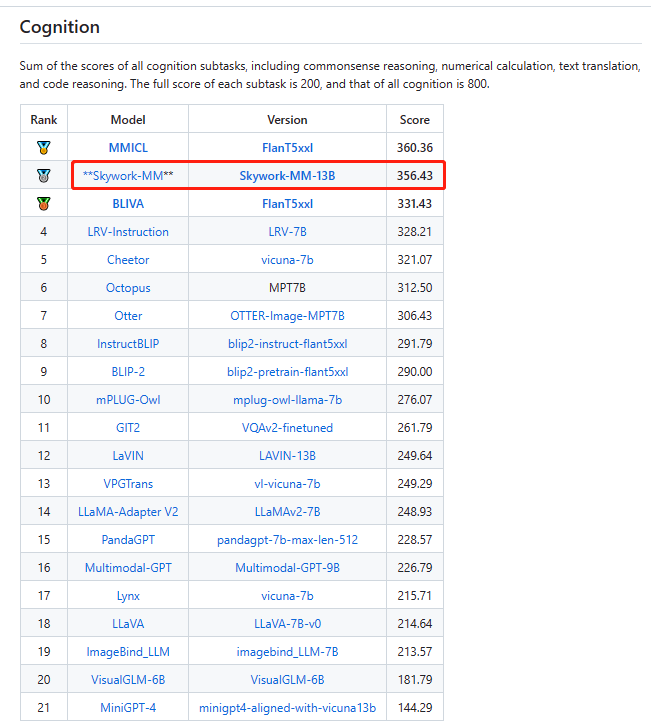The height and width of the screenshot is (728, 651).
Task: Click the rank 21 cell
Action: [x=44, y=708]
